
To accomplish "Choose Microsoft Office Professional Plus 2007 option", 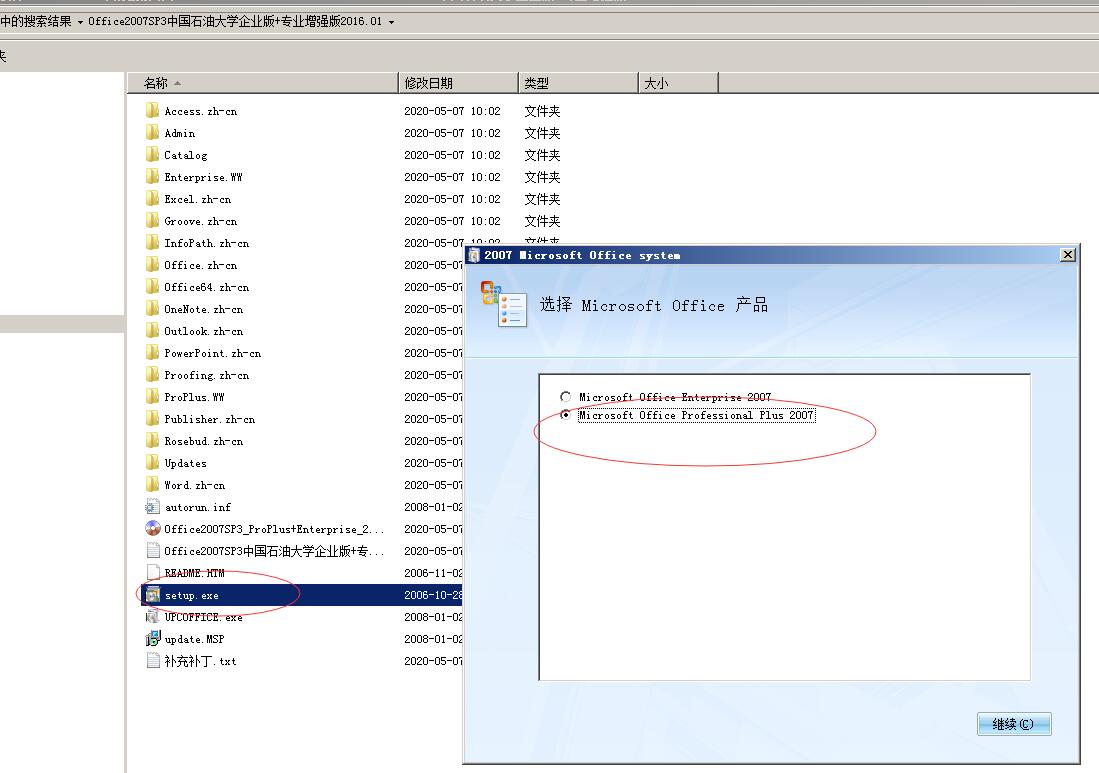I will [x=566, y=415].
